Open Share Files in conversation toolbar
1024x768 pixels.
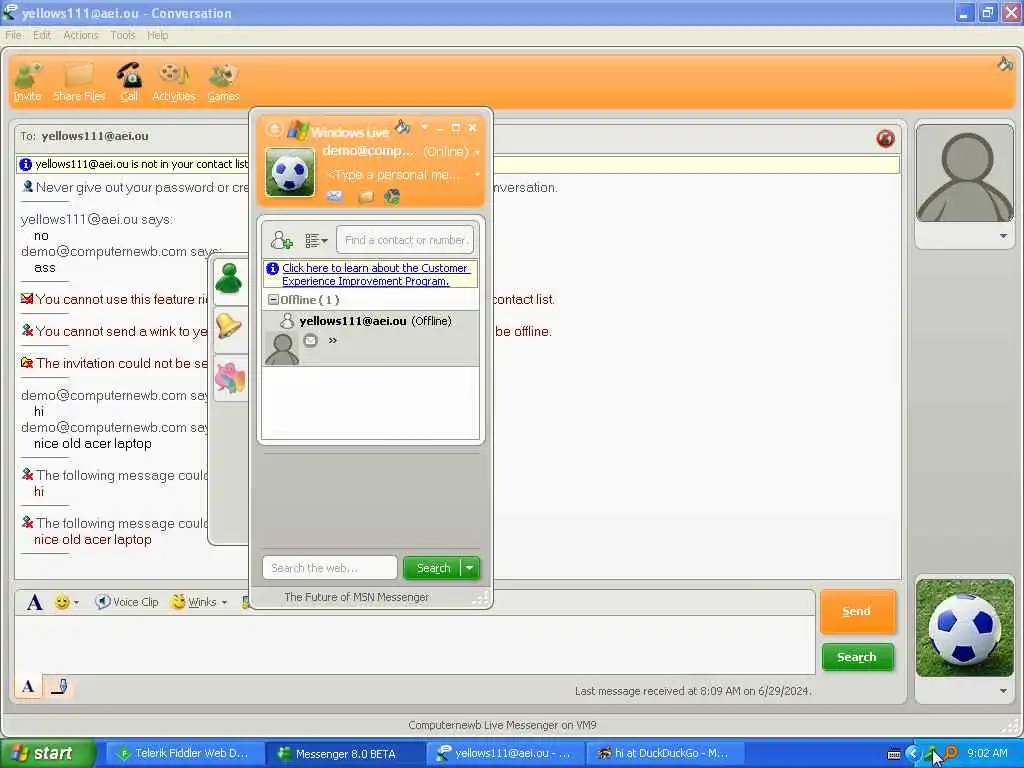[79, 82]
